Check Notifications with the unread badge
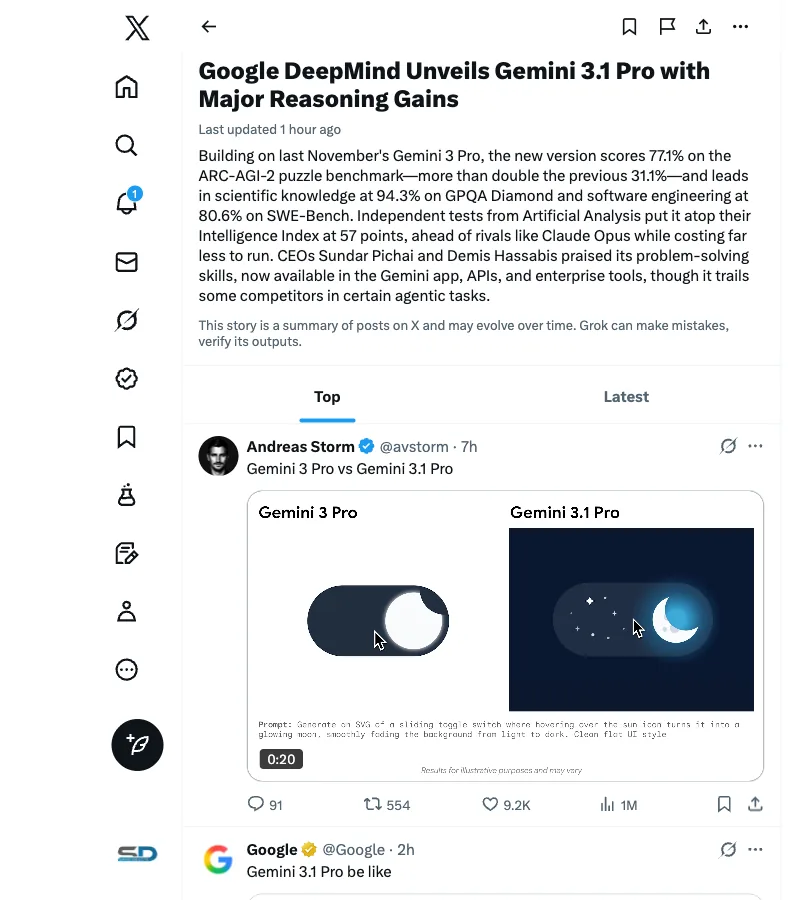800x900 pixels. [126, 203]
